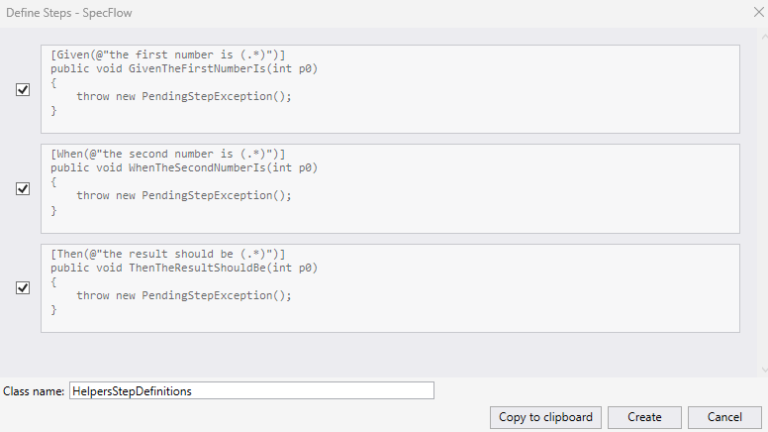Viewport: 768px width, 432px height.
Task: Focus the Class name text field
Action: (x=251, y=391)
